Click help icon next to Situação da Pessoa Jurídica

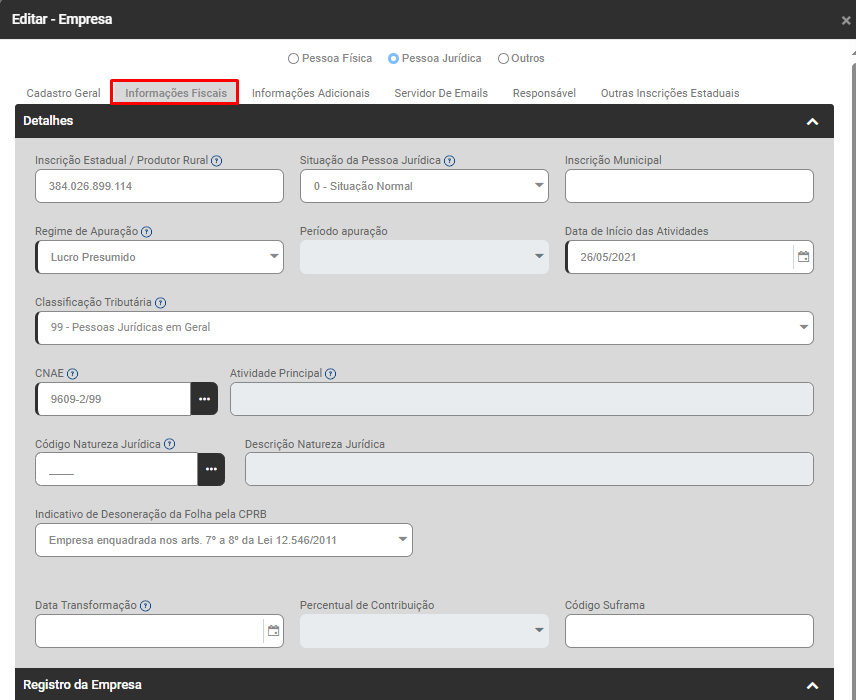click(x=450, y=161)
